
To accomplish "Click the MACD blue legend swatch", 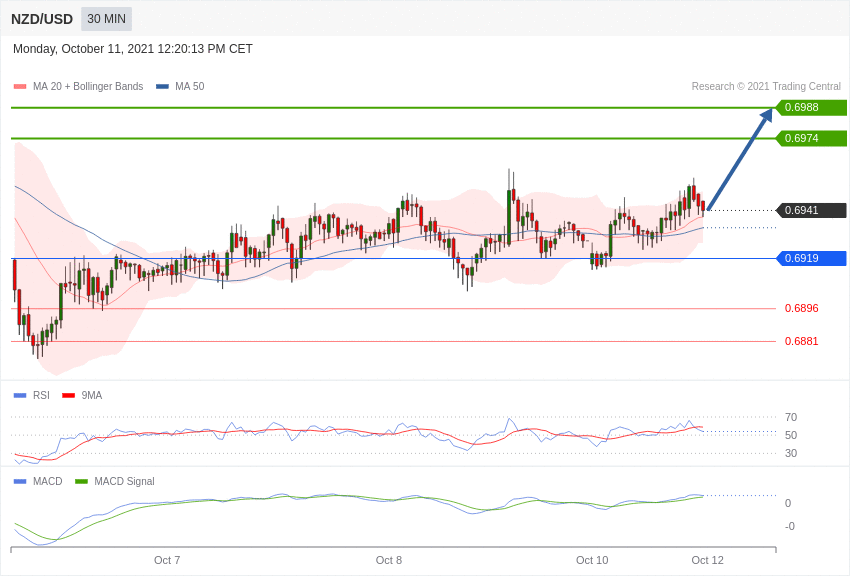I will [x=20, y=481].
